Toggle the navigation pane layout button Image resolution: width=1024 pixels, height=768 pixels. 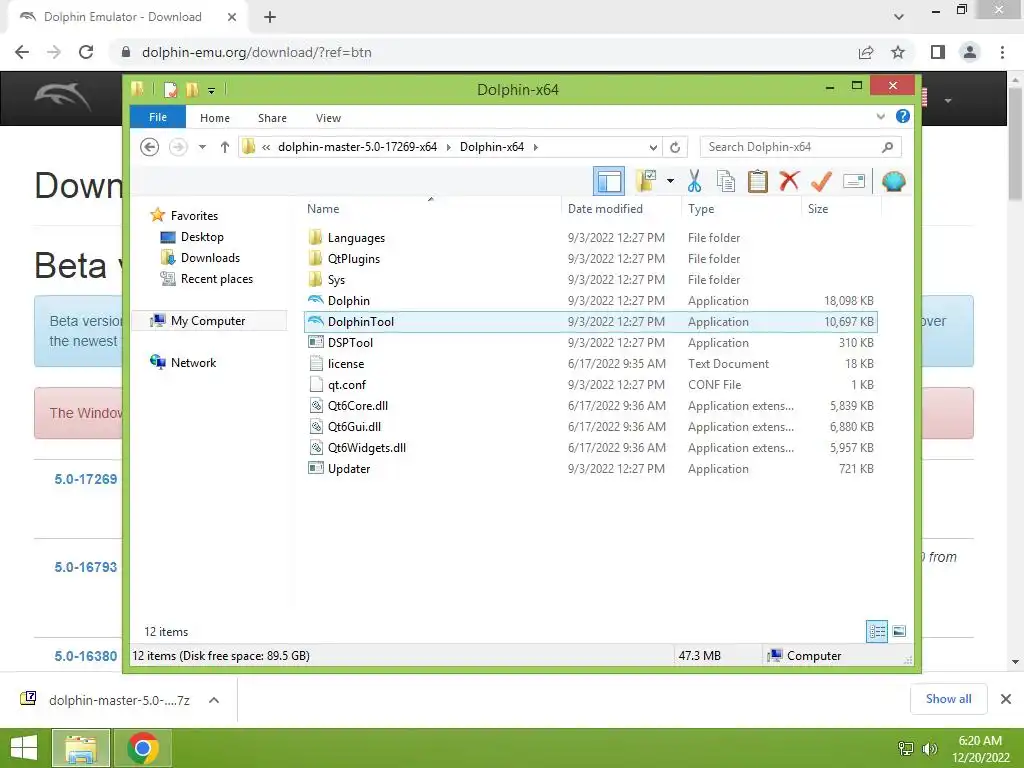(x=609, y=182)
